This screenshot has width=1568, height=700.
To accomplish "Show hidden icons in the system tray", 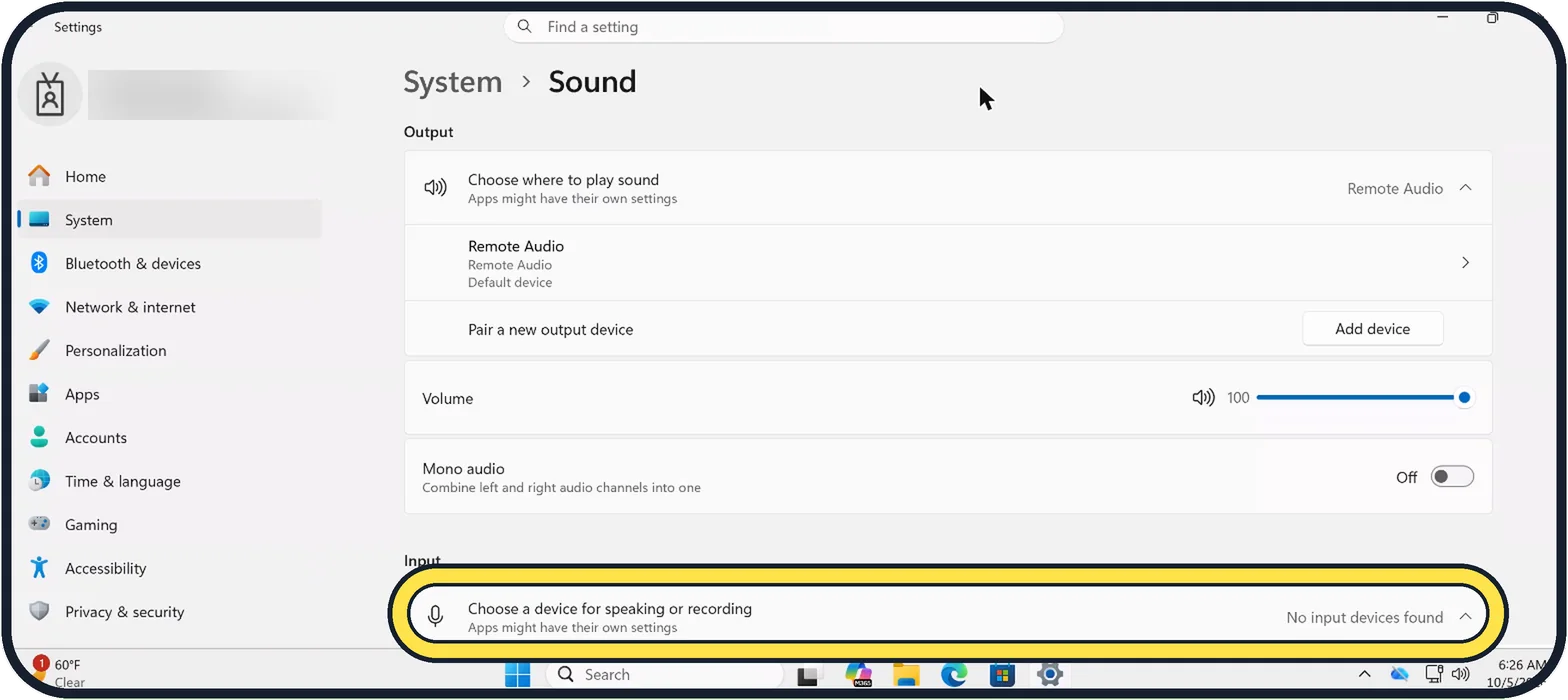I will tap(1364, 675).
